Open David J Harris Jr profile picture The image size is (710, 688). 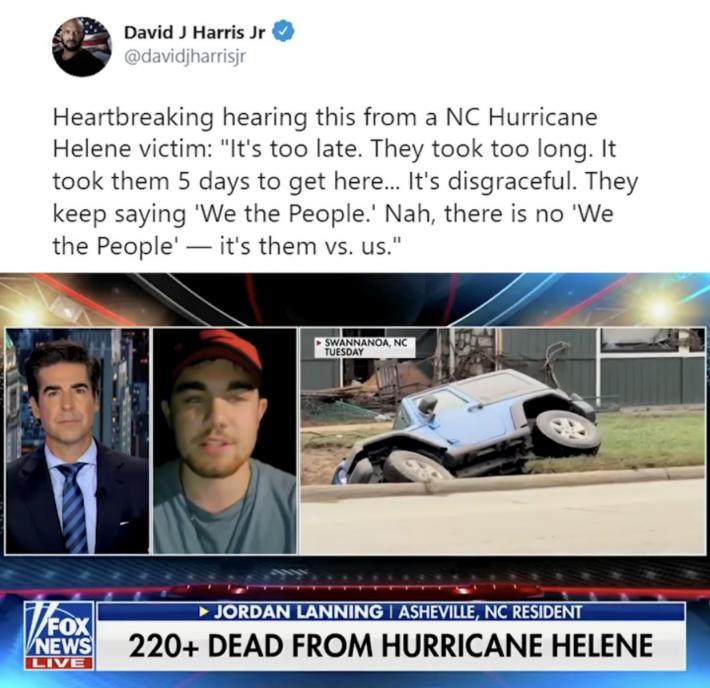coord(82,47)
